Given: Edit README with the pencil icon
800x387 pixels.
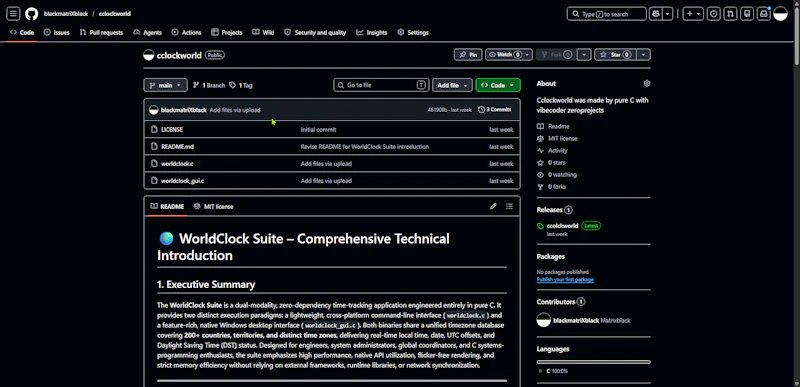Looking at the screenshot, I should point(493,206).
